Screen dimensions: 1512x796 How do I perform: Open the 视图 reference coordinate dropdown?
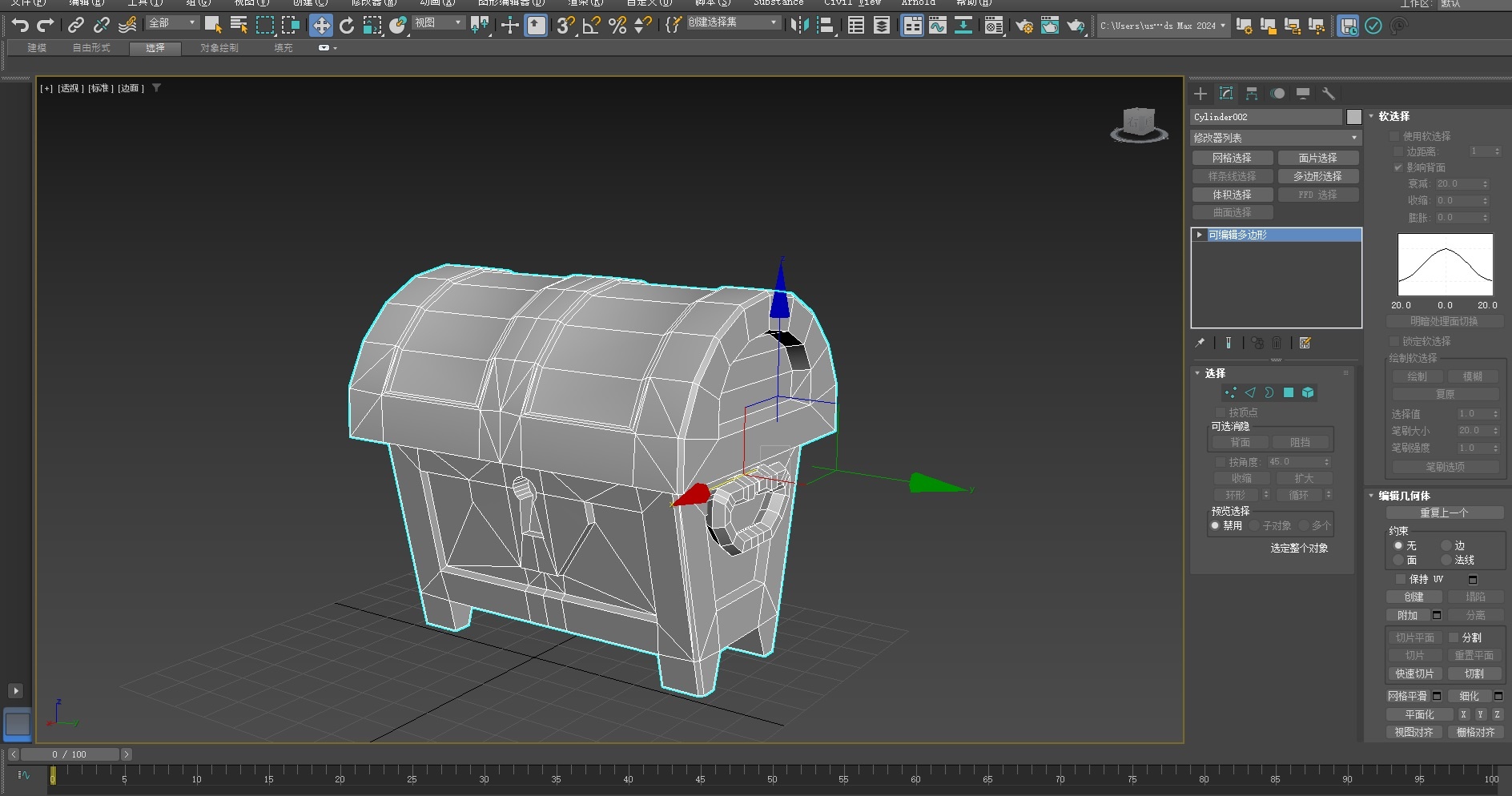(438, 22)
